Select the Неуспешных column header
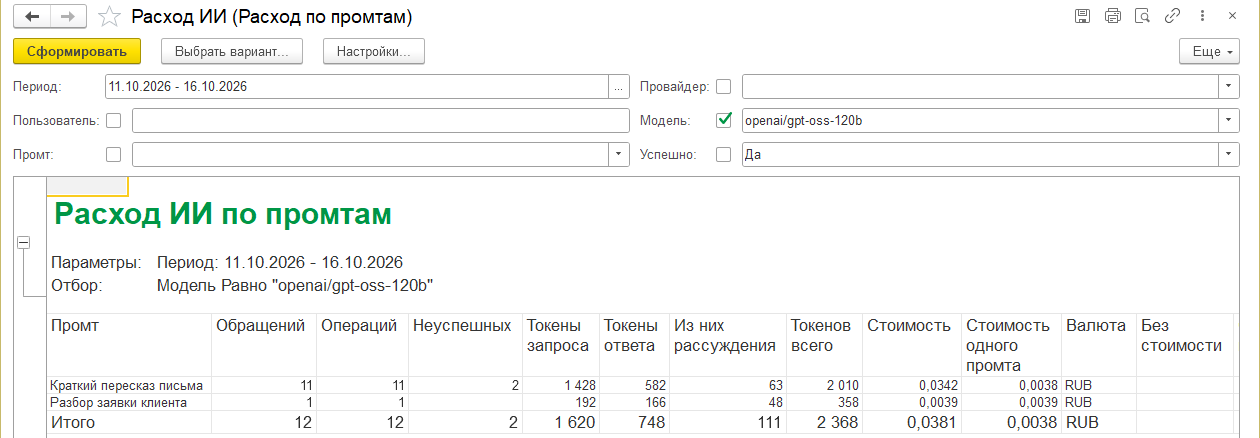The width and height of the screenshot is (1260, 438). click(465, 344)
